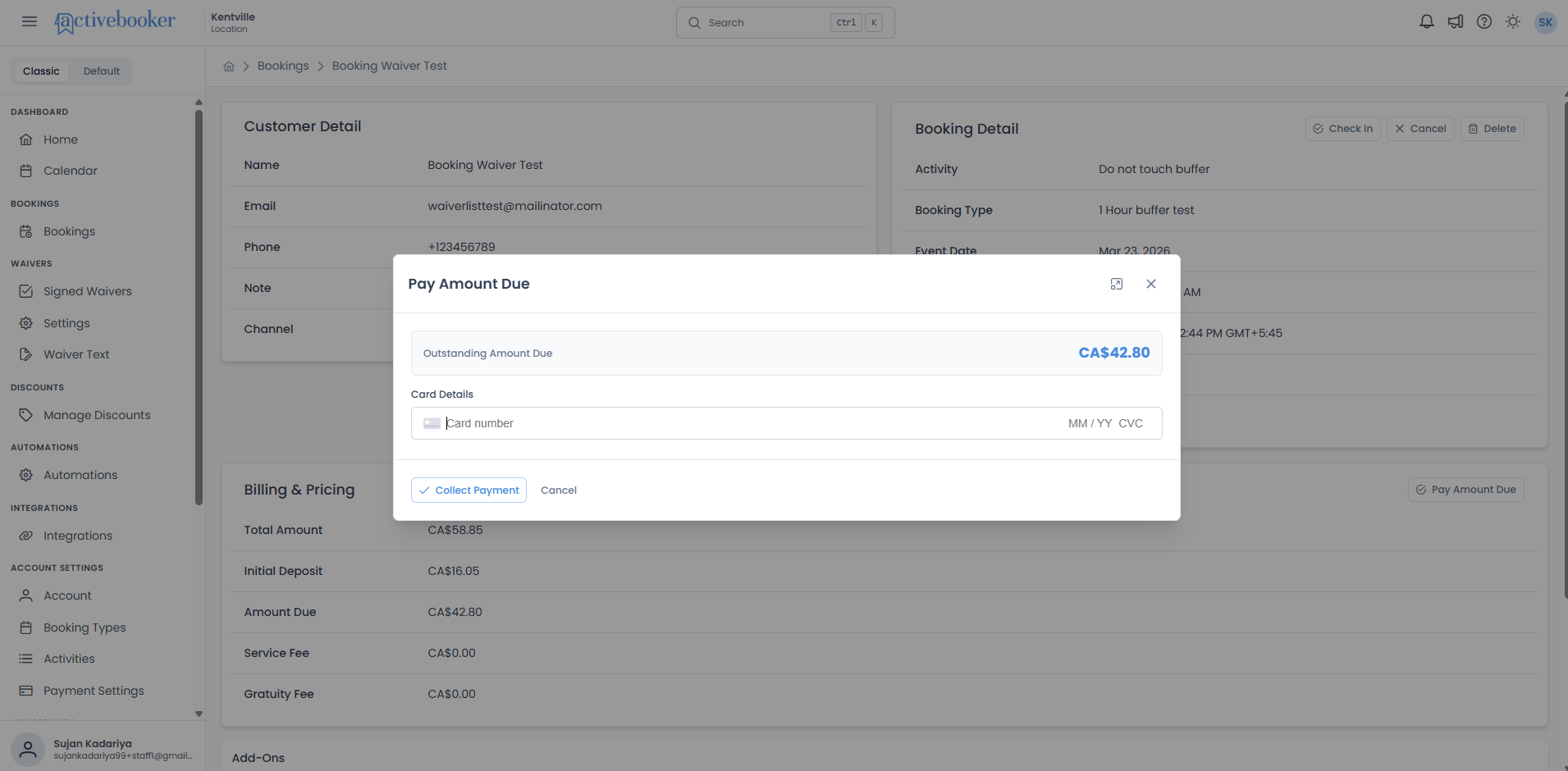Click the Calendar sidebar icon
Viewport: 1568px width, 771px height.
[26, 171]
